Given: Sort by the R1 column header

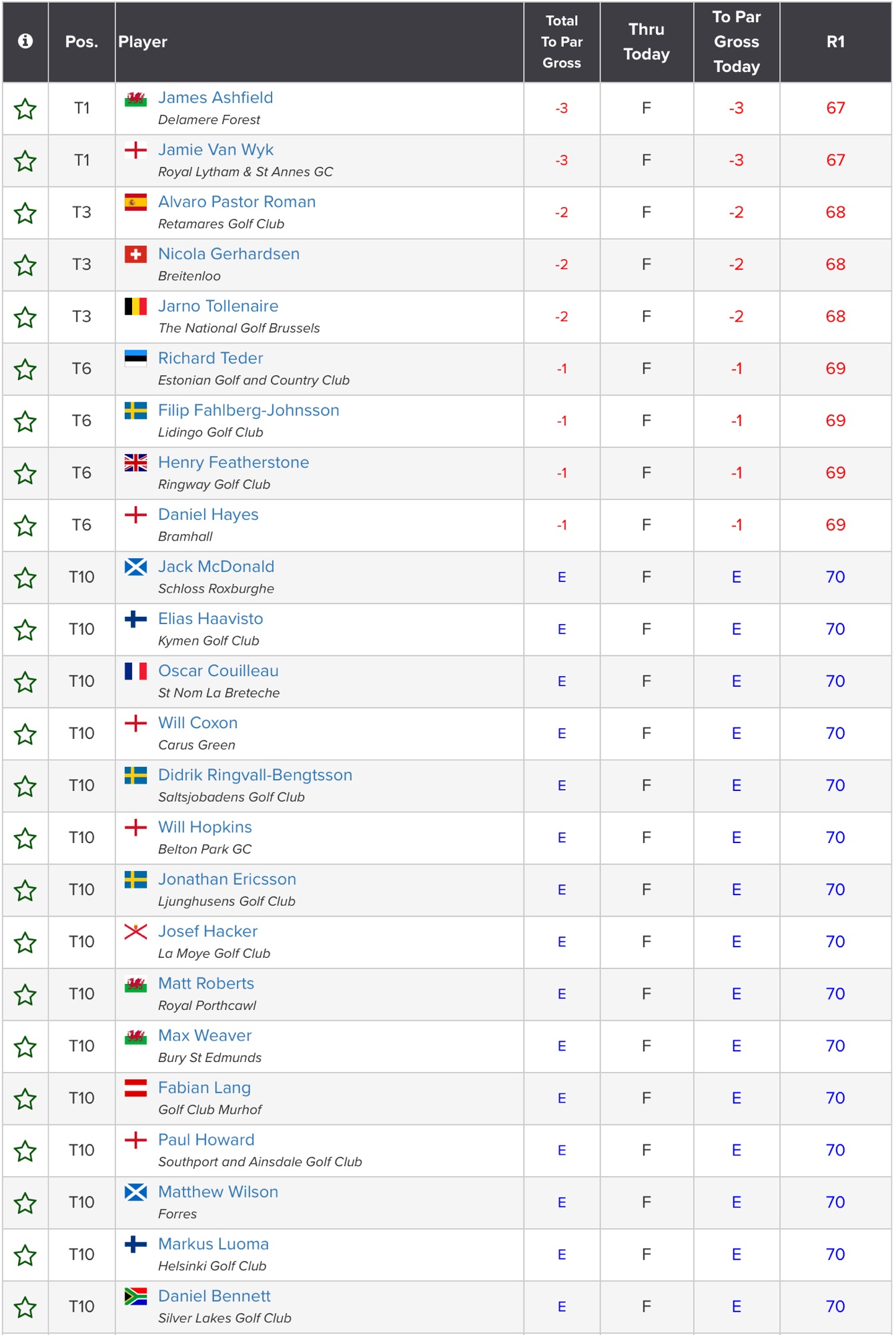Looking at the screenshot, I should [x=835, y=42].
